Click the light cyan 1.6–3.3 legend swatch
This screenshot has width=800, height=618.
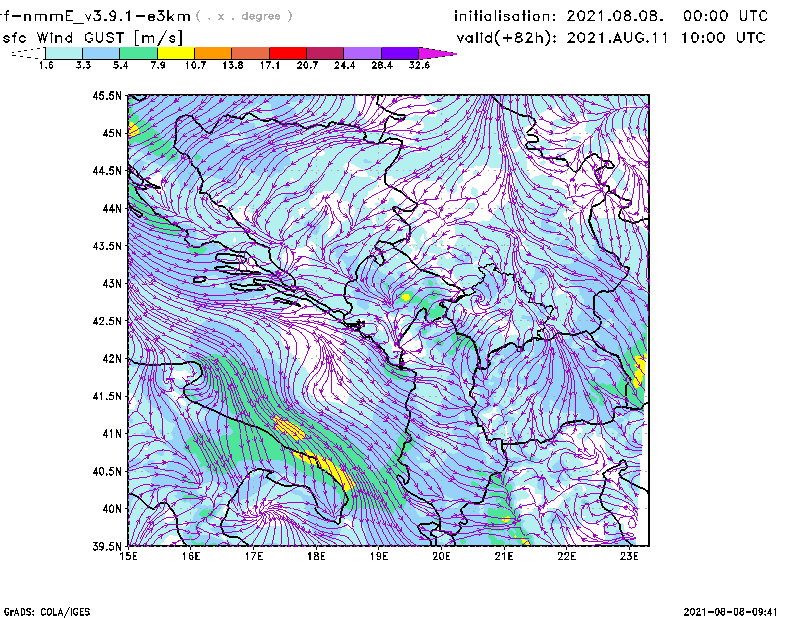(64, 53)
